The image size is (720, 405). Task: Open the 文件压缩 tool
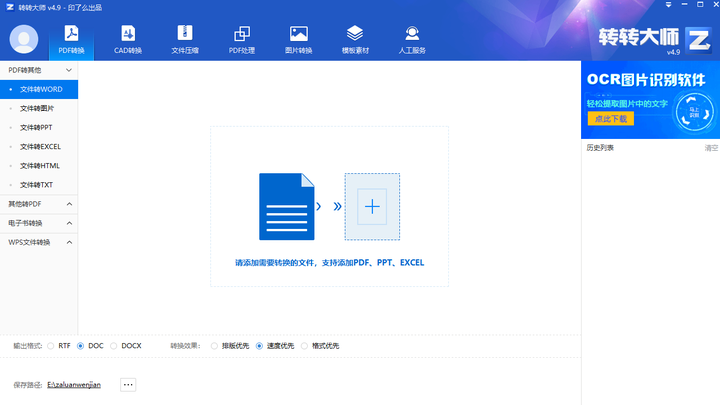coord(185,40)
